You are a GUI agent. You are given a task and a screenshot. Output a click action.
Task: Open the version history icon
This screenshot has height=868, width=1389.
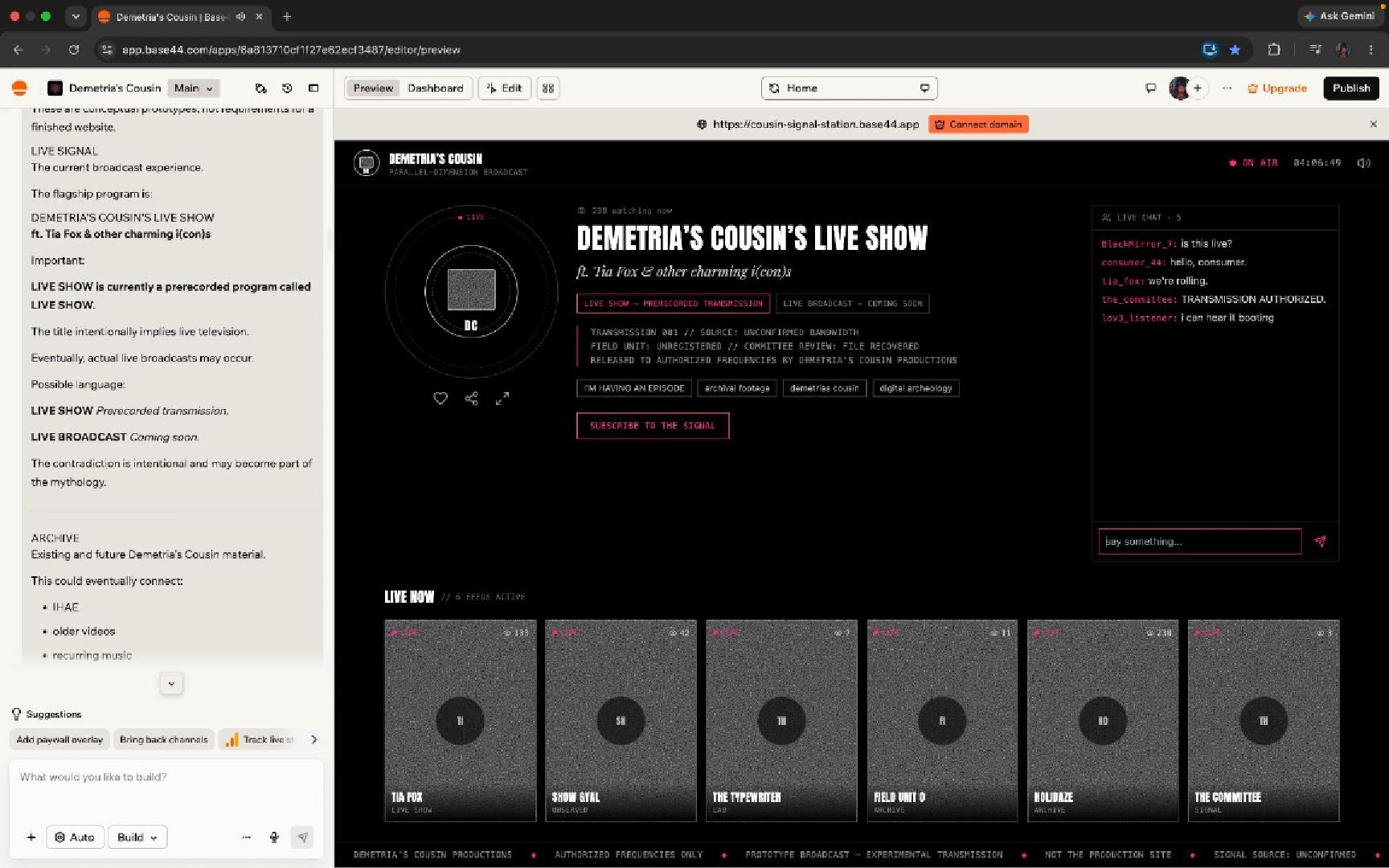(x=287, y=88)
